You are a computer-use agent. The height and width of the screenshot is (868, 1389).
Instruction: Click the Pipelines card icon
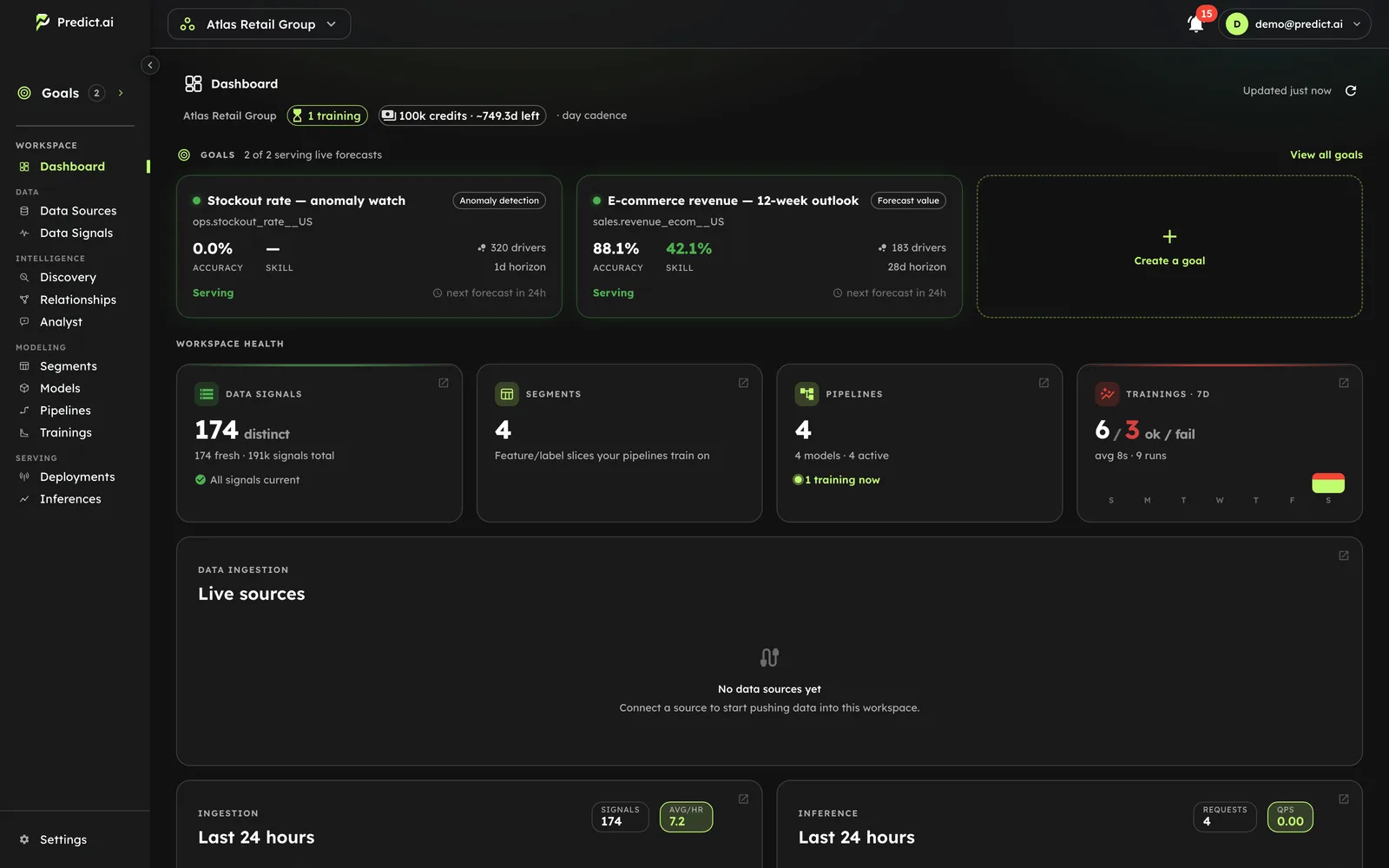806,394
